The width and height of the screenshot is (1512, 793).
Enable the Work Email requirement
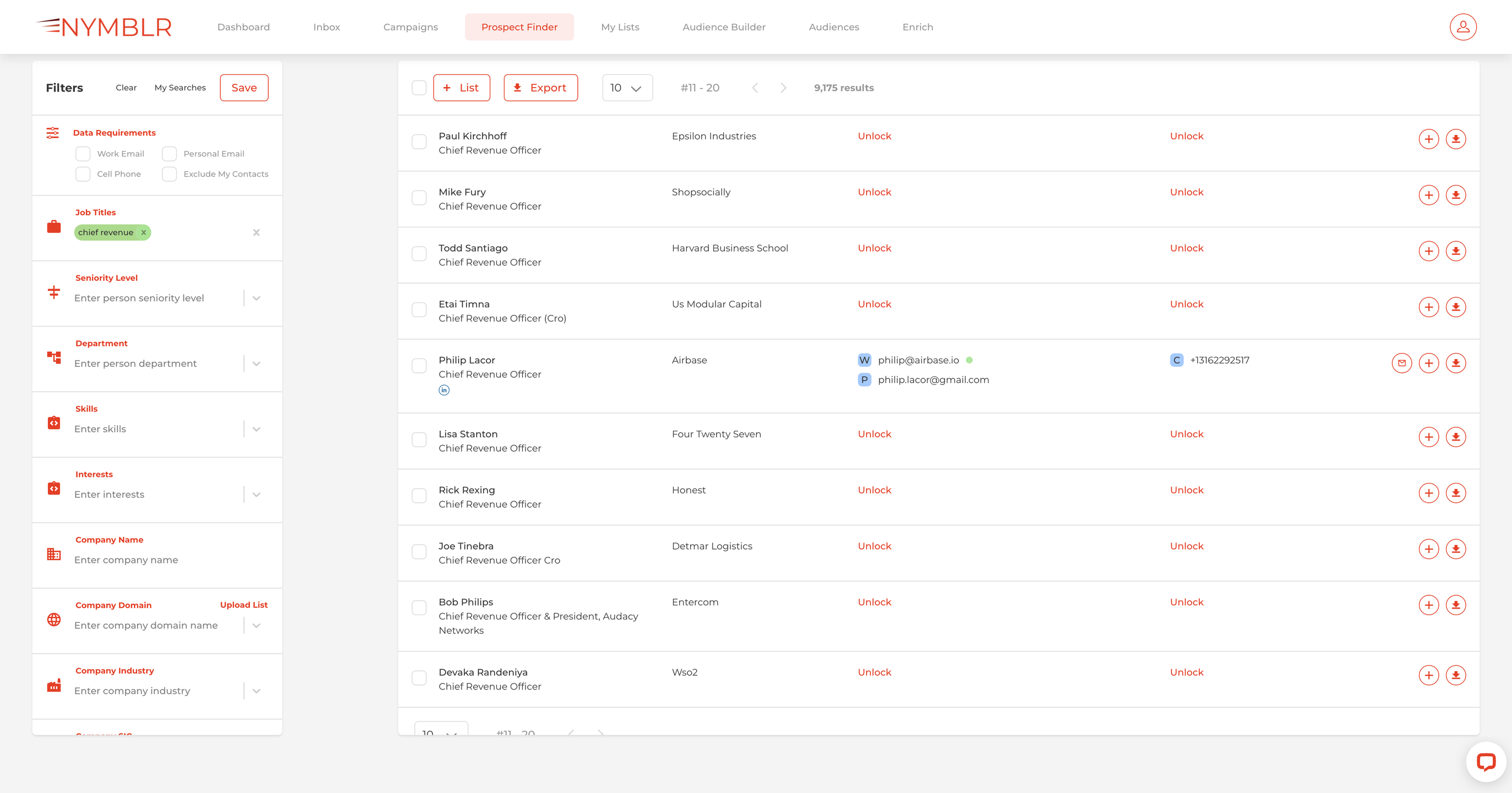[83, 154]
